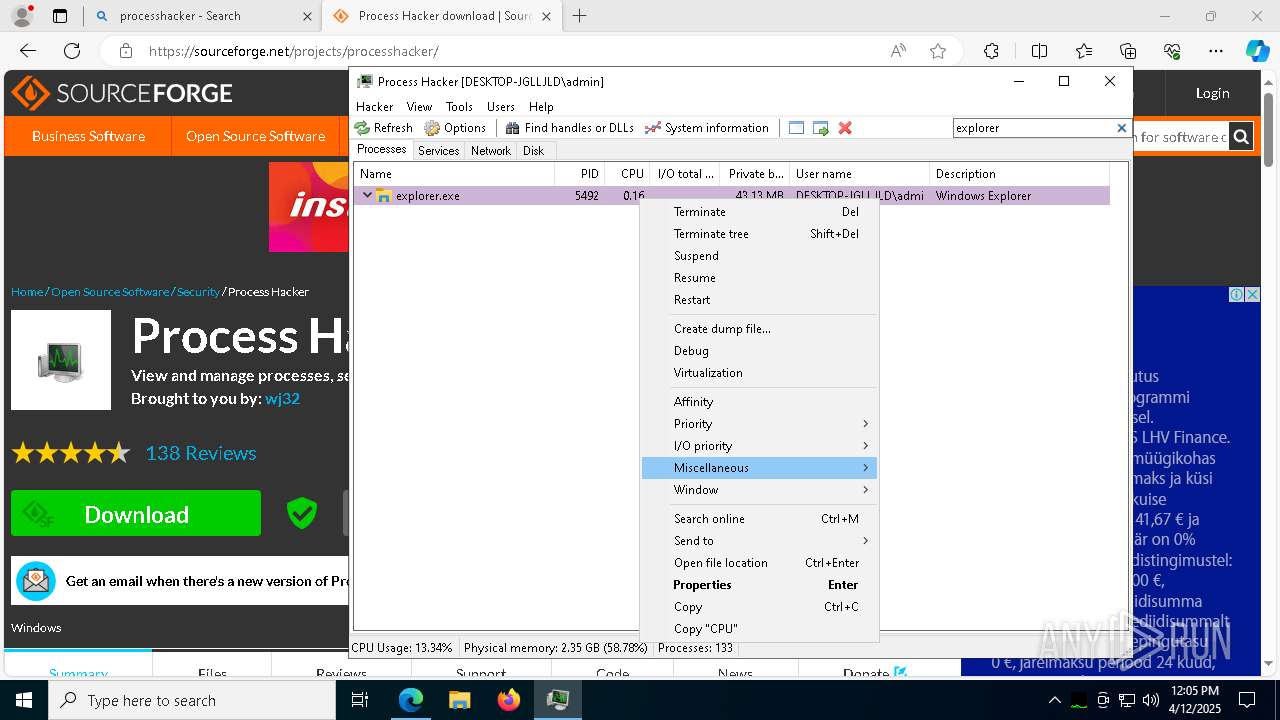Switch to the Services tab
Viewport: 1280px width, 720px height.
[439, 151]
